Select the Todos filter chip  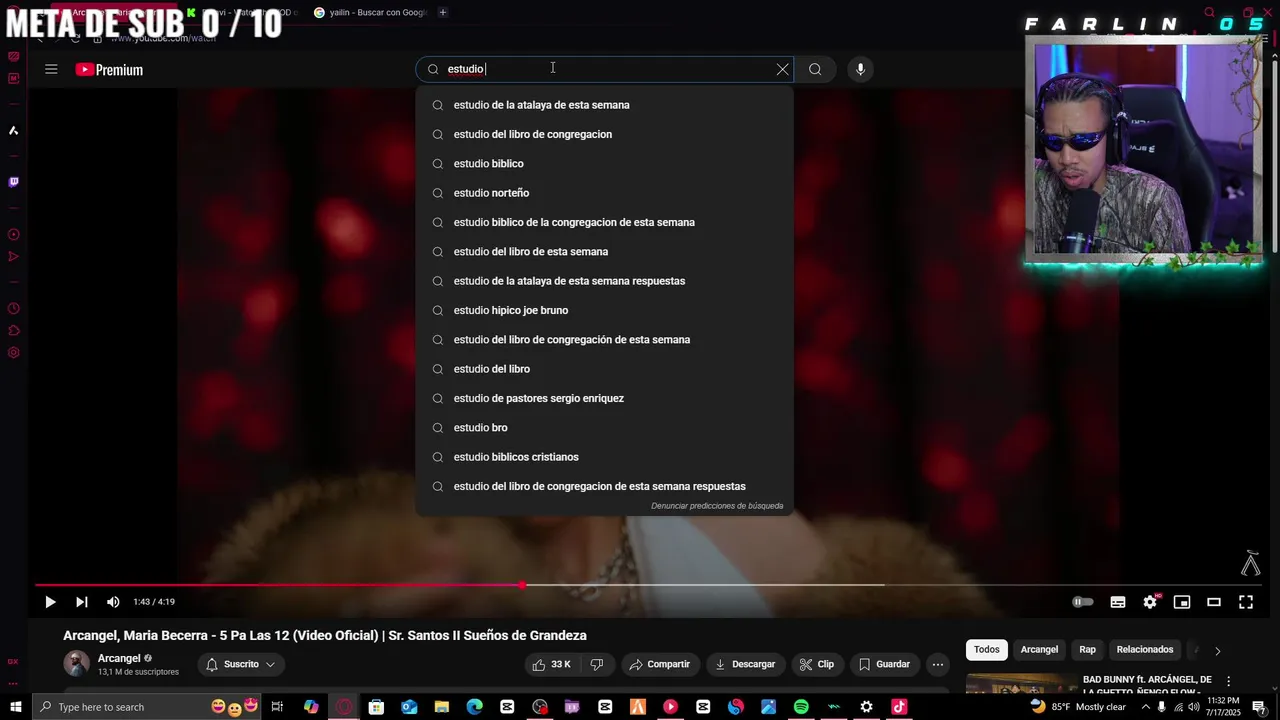click(x=987, y=650)
